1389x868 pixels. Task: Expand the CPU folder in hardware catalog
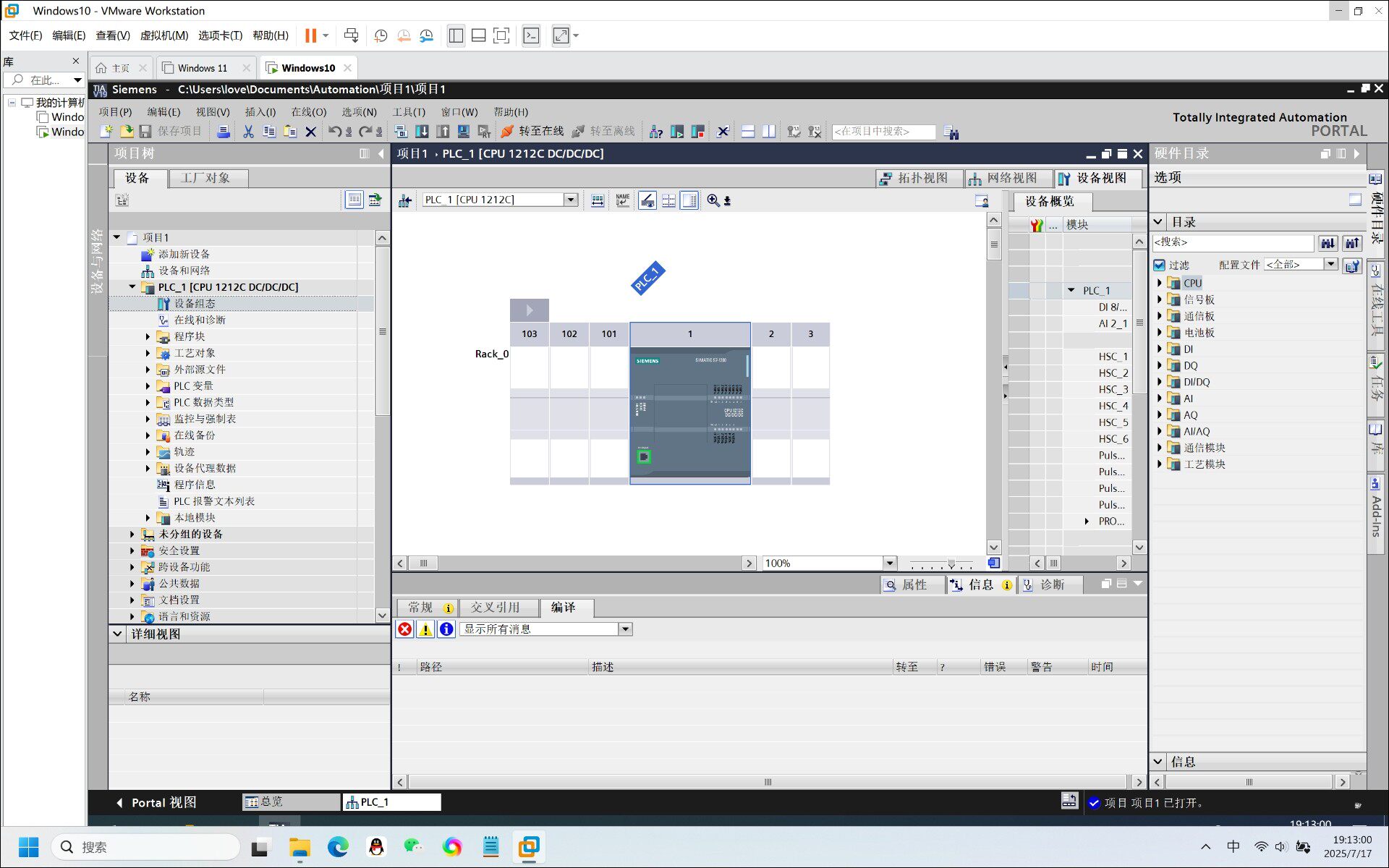point(1160,283)
